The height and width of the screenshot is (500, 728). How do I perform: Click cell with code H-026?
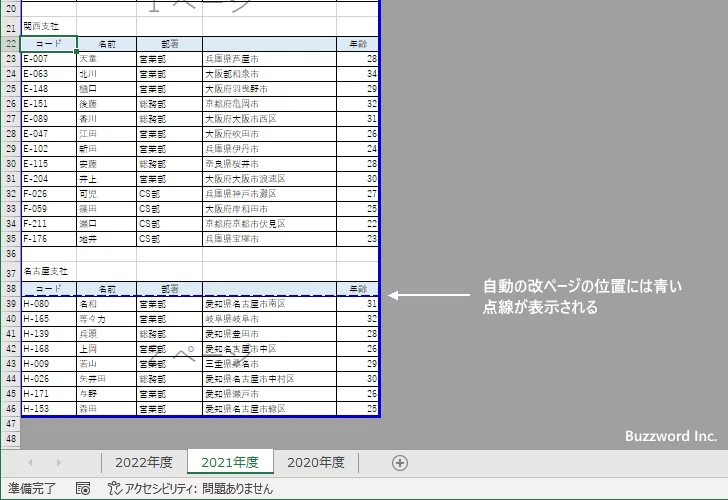(x=49, y=379)
